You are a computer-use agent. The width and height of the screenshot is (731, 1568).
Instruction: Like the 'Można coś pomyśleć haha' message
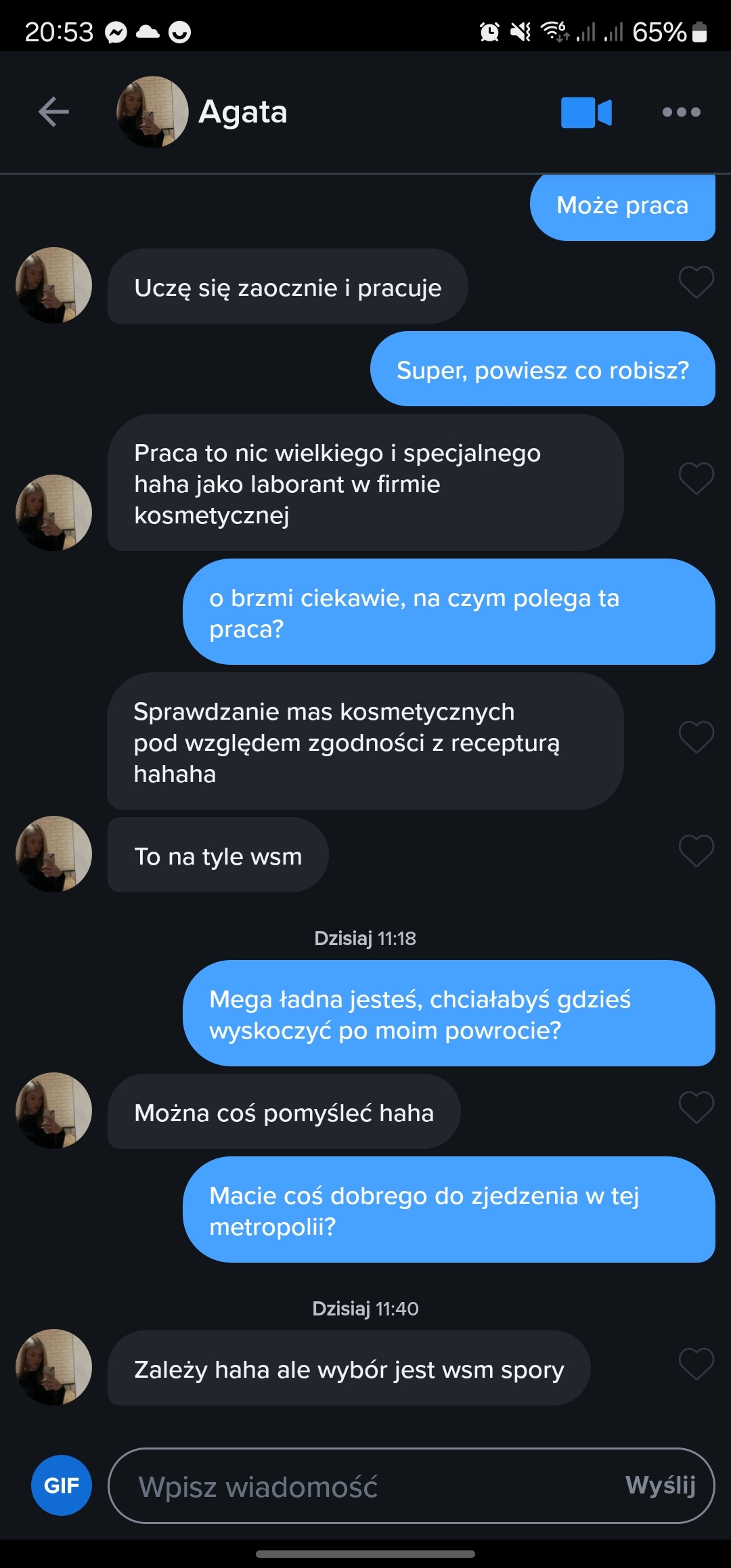(696, 1107)
